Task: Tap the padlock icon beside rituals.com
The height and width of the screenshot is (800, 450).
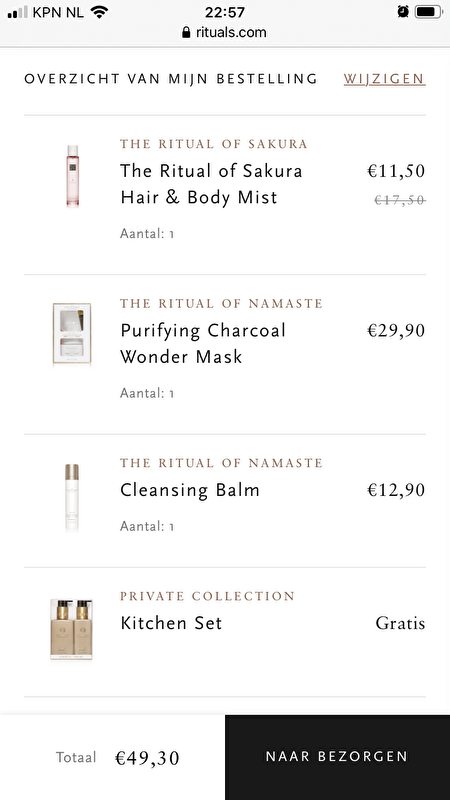Action: [x=186, y=33]
